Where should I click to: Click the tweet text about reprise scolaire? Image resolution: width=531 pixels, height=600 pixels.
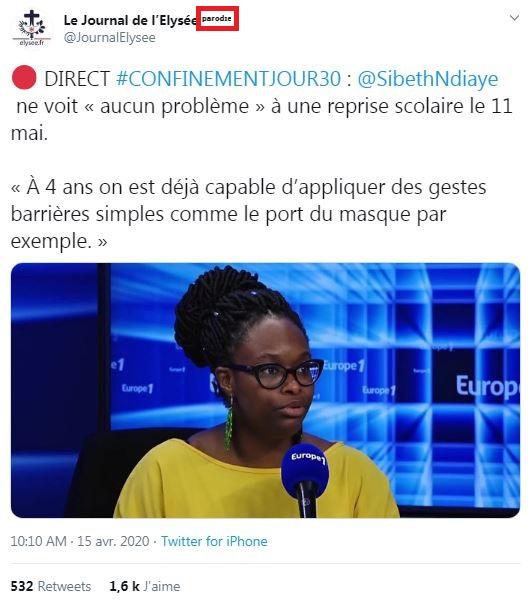[261, 106]
